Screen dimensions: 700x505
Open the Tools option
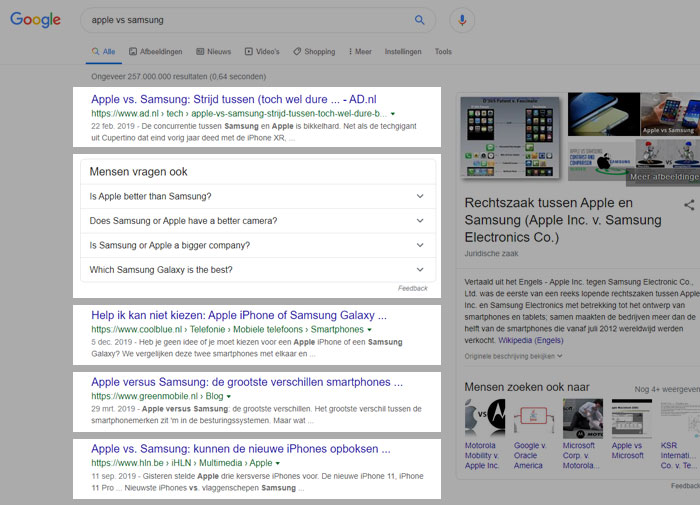click(443, 52)
